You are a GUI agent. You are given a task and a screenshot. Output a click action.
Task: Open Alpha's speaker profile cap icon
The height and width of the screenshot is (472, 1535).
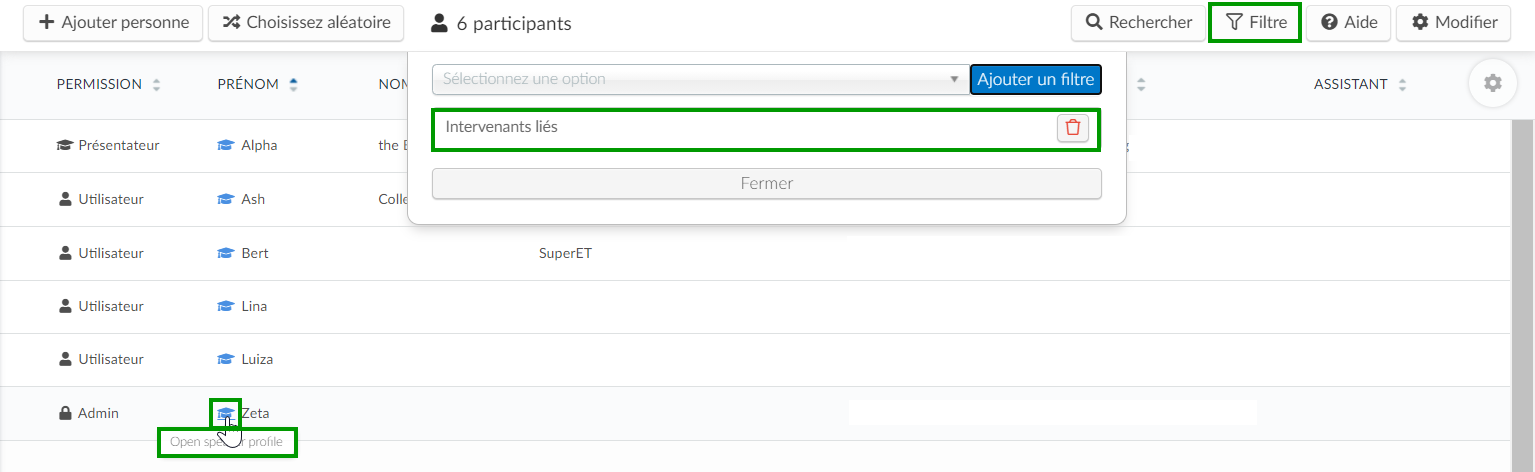[x=225, y=145]
